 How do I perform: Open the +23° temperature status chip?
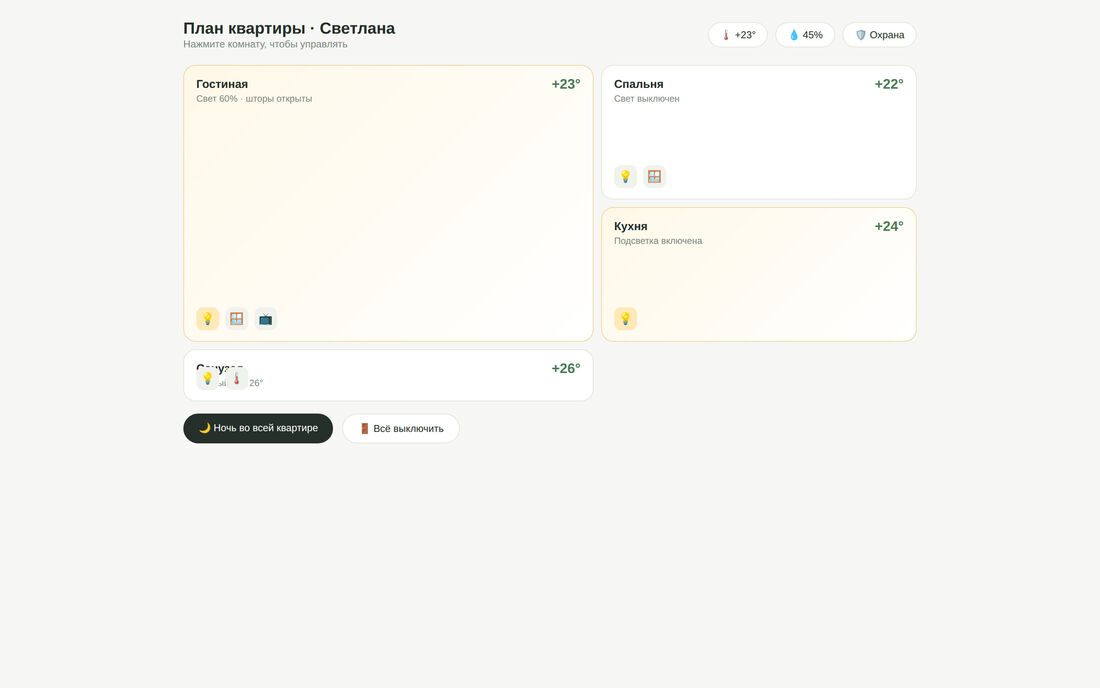pyautogui.click(x=737, y=35)
